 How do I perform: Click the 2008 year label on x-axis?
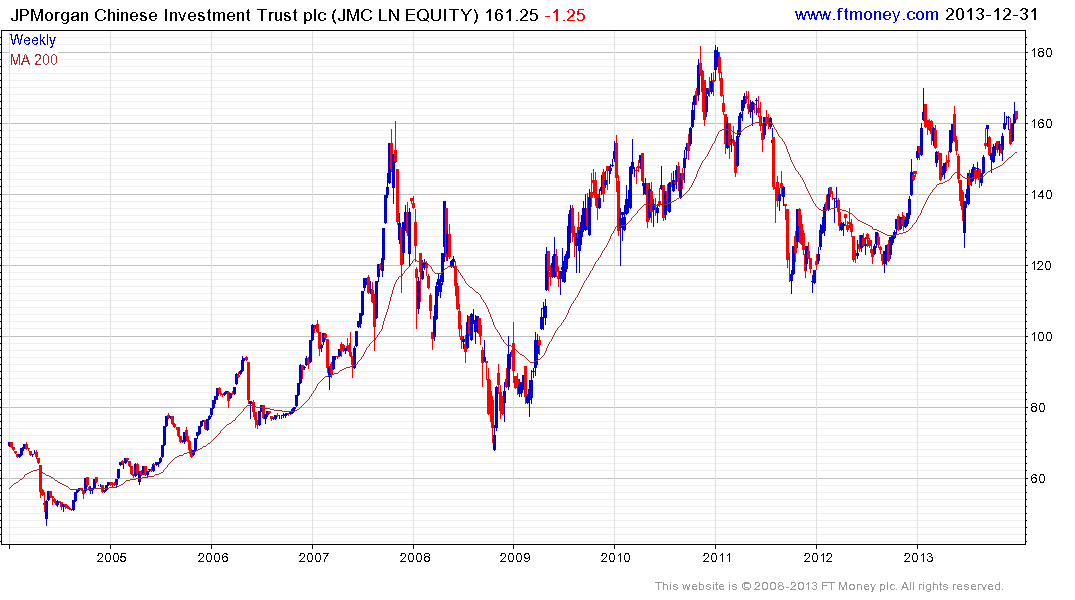point(414,557)
